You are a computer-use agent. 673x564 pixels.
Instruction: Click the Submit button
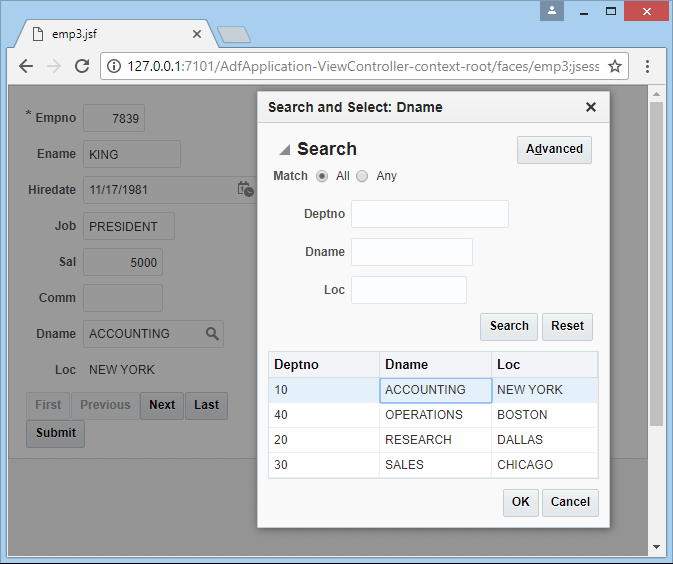pos(55,434)
